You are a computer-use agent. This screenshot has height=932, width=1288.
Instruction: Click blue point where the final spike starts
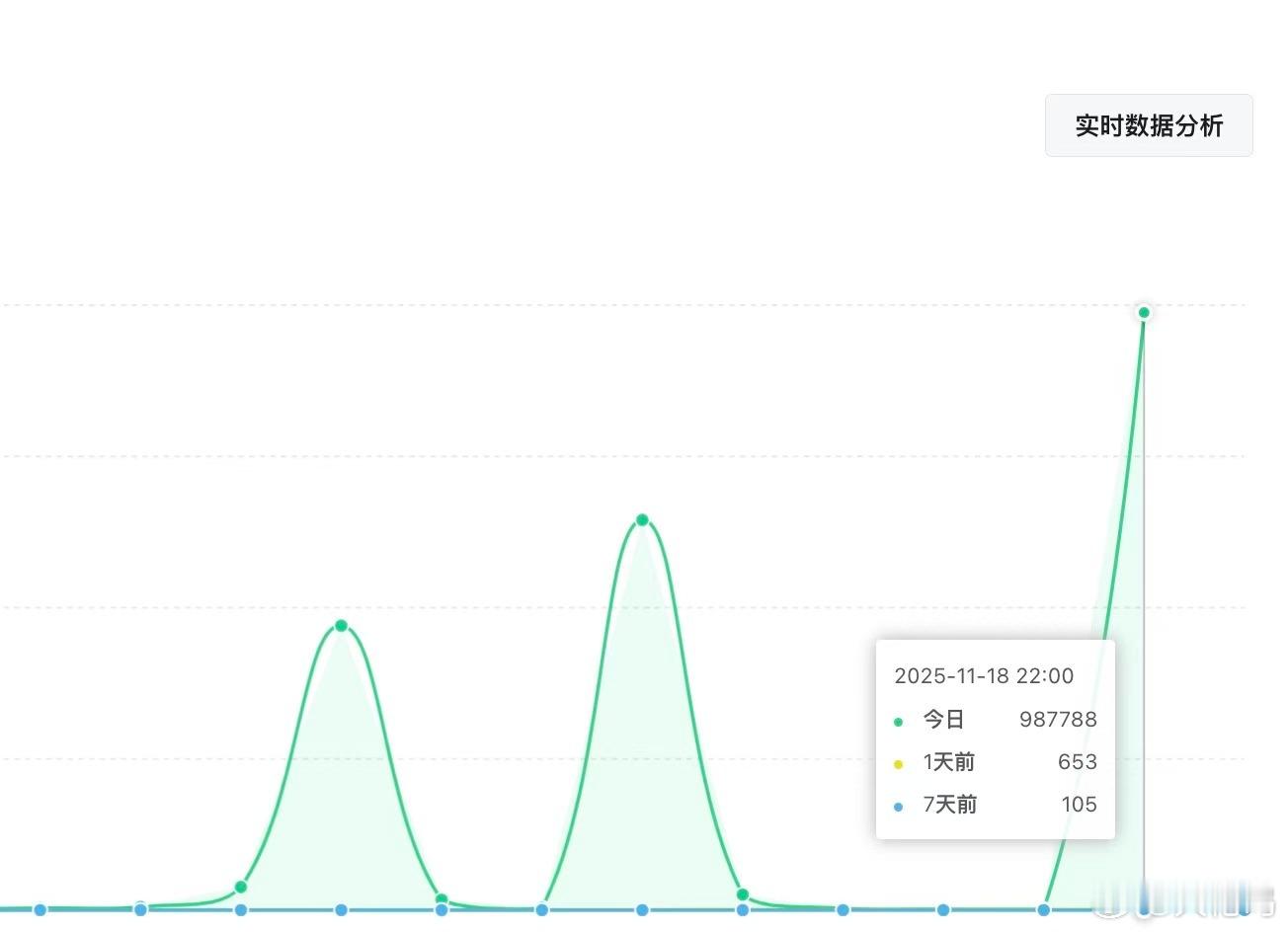coord(1043,909)
